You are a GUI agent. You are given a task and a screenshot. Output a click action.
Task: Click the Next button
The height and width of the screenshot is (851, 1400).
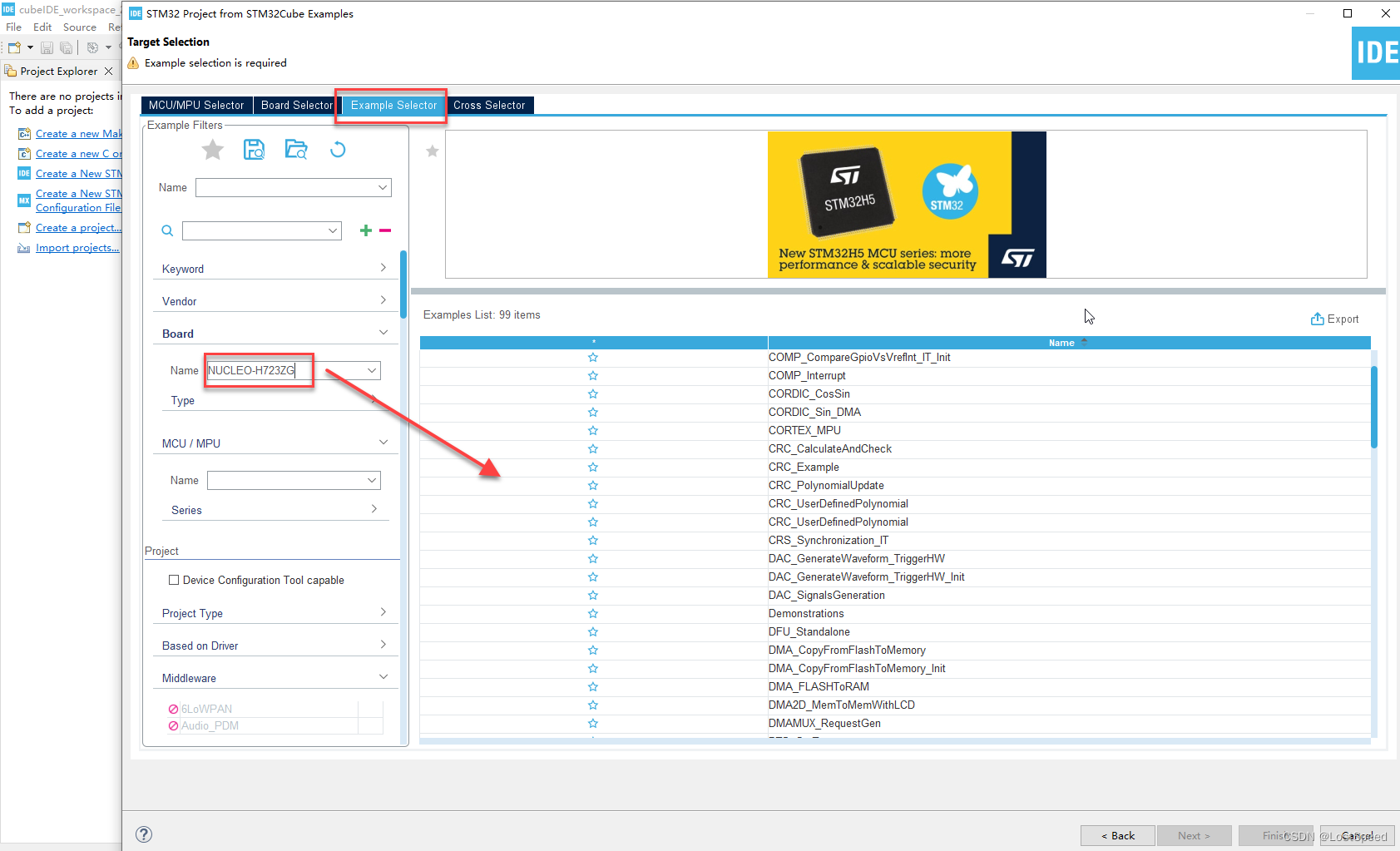[x=1194, y=836]
